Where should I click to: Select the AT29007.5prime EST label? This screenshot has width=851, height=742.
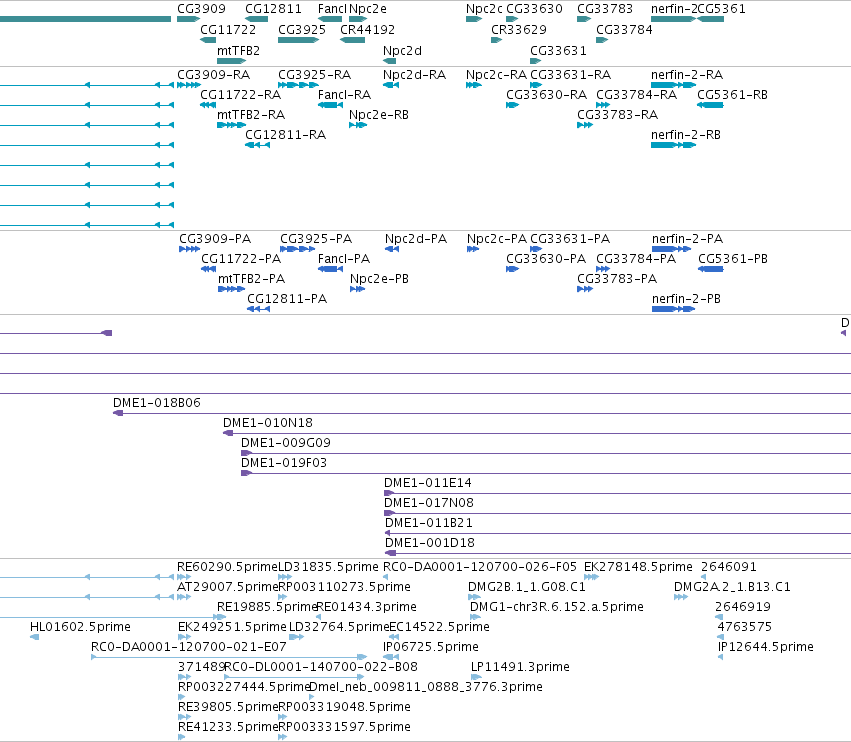click(227, 587)
